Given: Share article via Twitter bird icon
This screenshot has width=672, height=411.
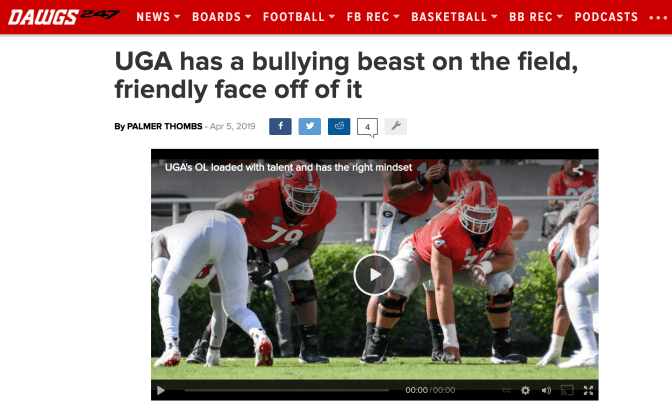Looking at the screenshot, I should 309,126.
